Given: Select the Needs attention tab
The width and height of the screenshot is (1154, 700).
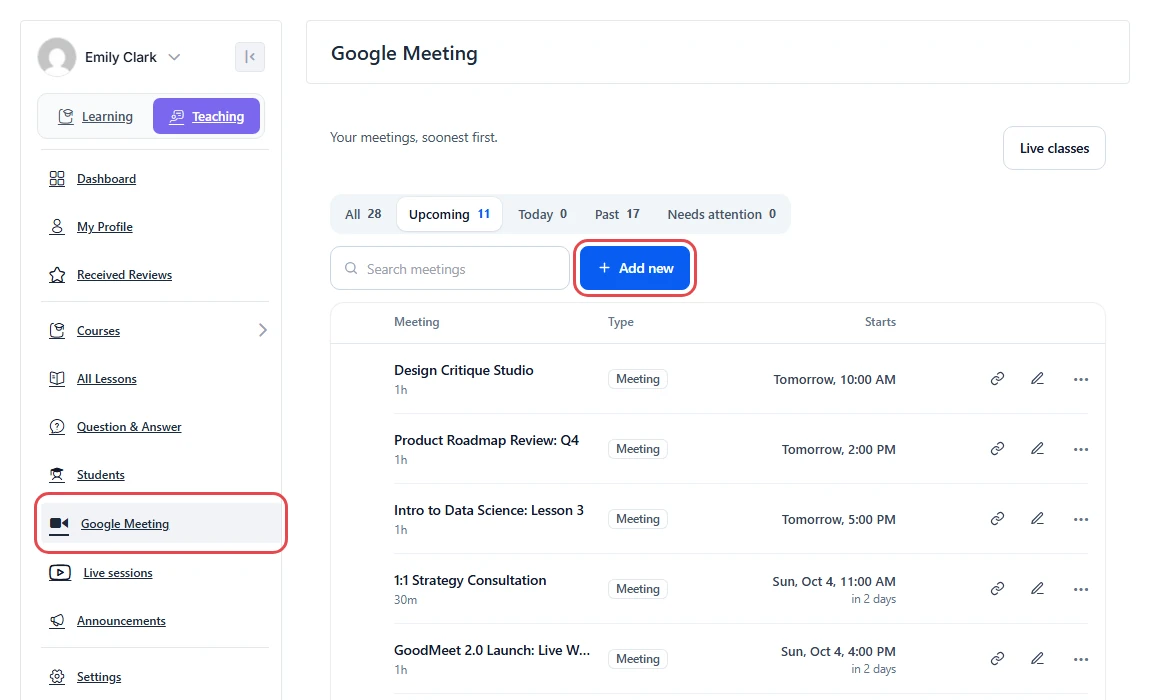Looking at the screenshot, I should coord(722,214).
